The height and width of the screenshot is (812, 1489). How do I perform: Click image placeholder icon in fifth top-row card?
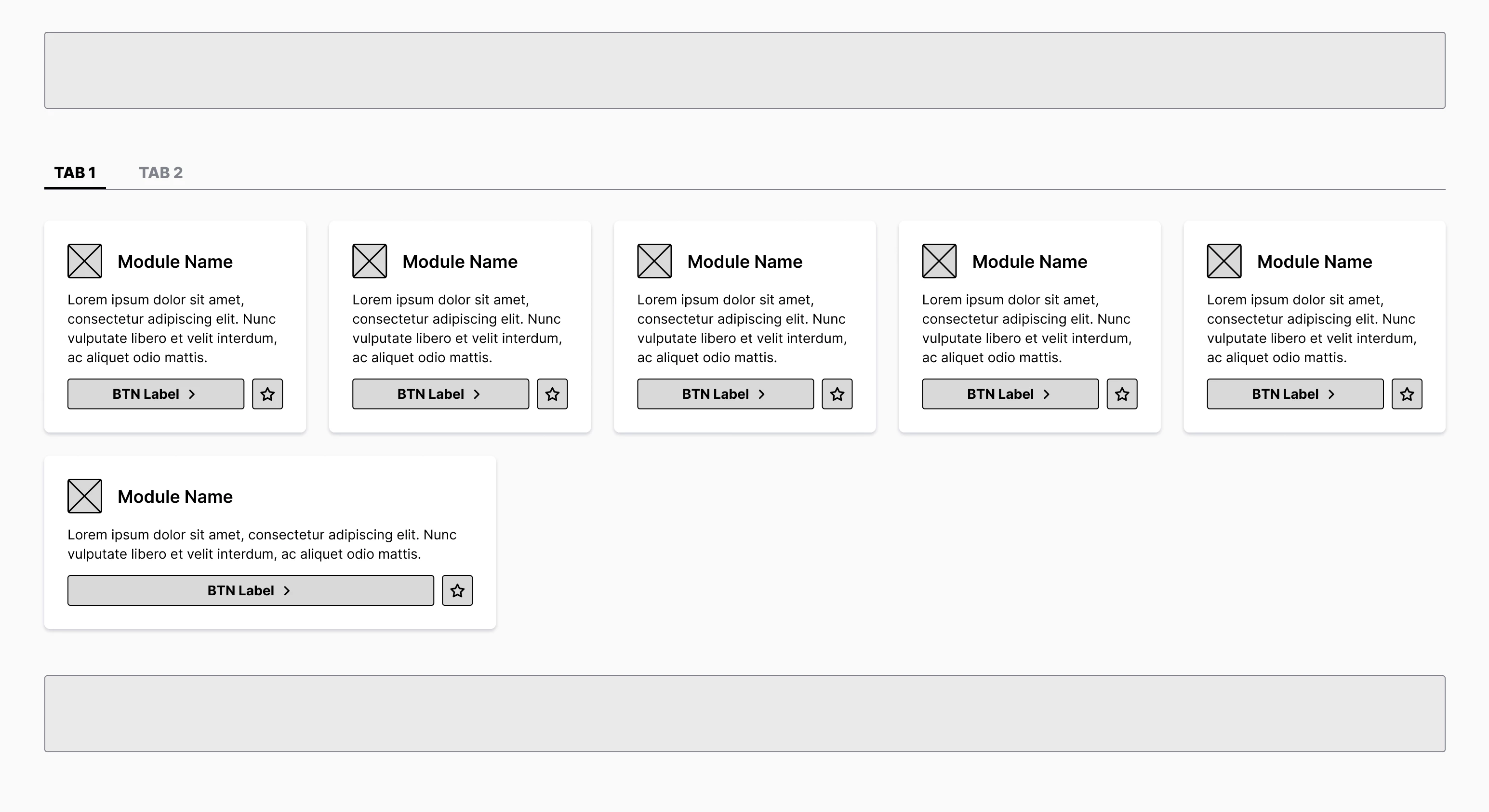[1224, 261]
